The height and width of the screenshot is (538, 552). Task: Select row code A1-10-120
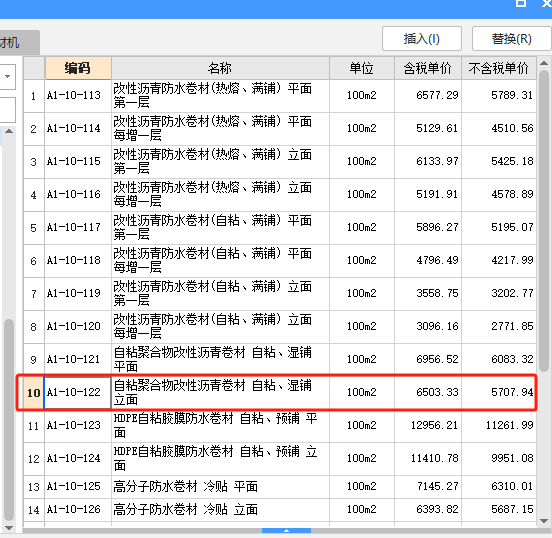click(x=74, y=326)
